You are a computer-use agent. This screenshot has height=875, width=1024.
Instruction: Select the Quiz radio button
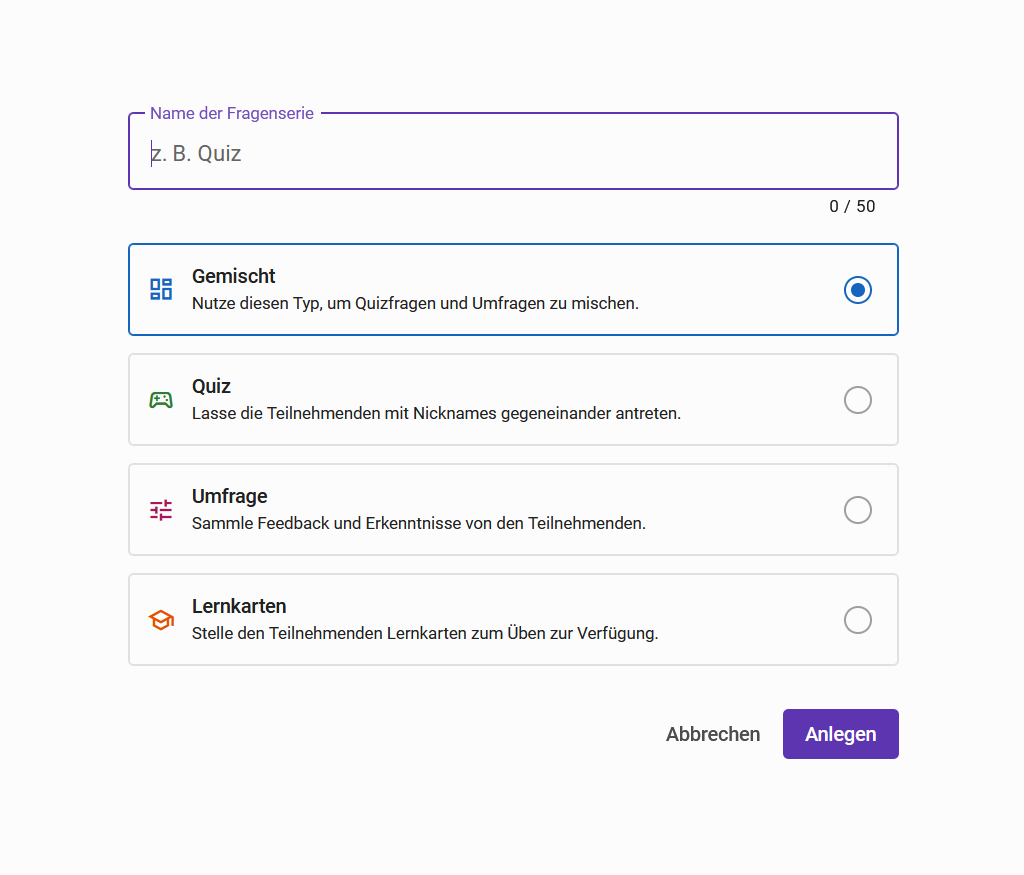[x=857, y=400]
